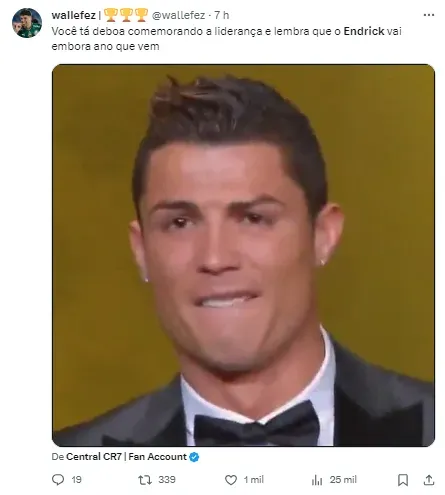Click the bold Endrick keyword

(364, 31)
